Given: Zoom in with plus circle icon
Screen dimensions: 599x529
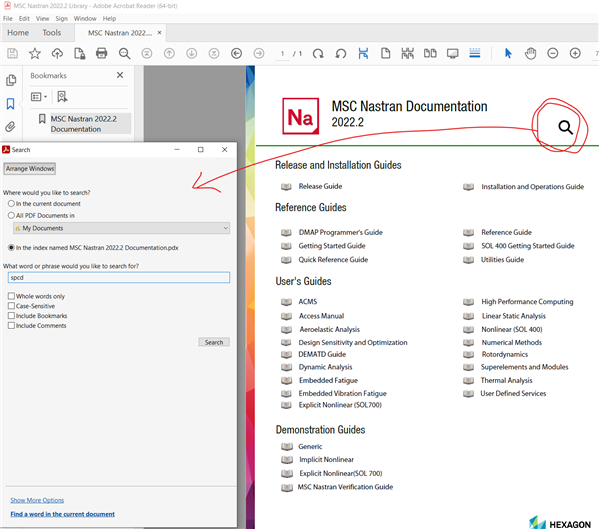Looking at the screenshot, I should (575, 53).
